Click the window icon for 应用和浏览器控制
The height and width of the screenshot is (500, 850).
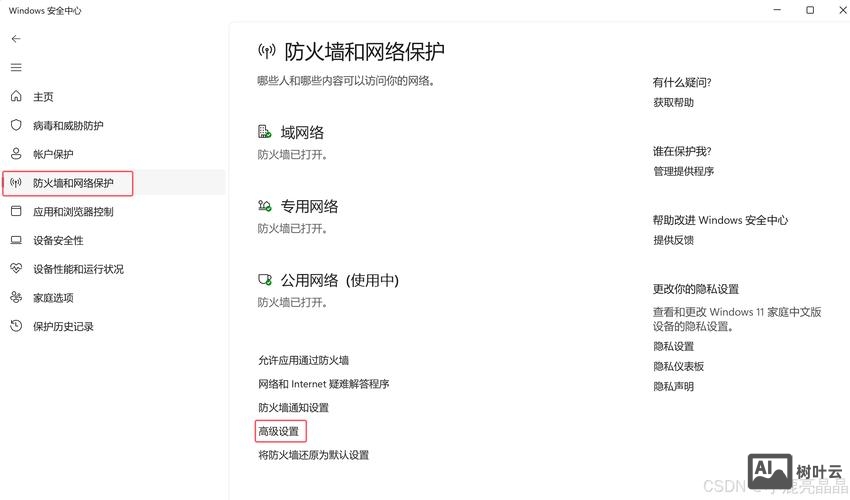[x=16, y=211]
